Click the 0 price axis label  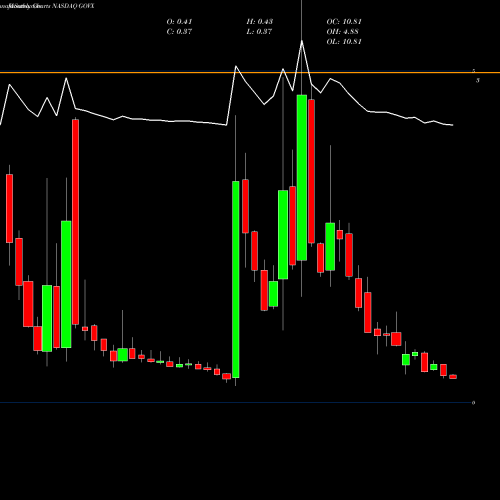pyautogui.click(x=473, y=403)
